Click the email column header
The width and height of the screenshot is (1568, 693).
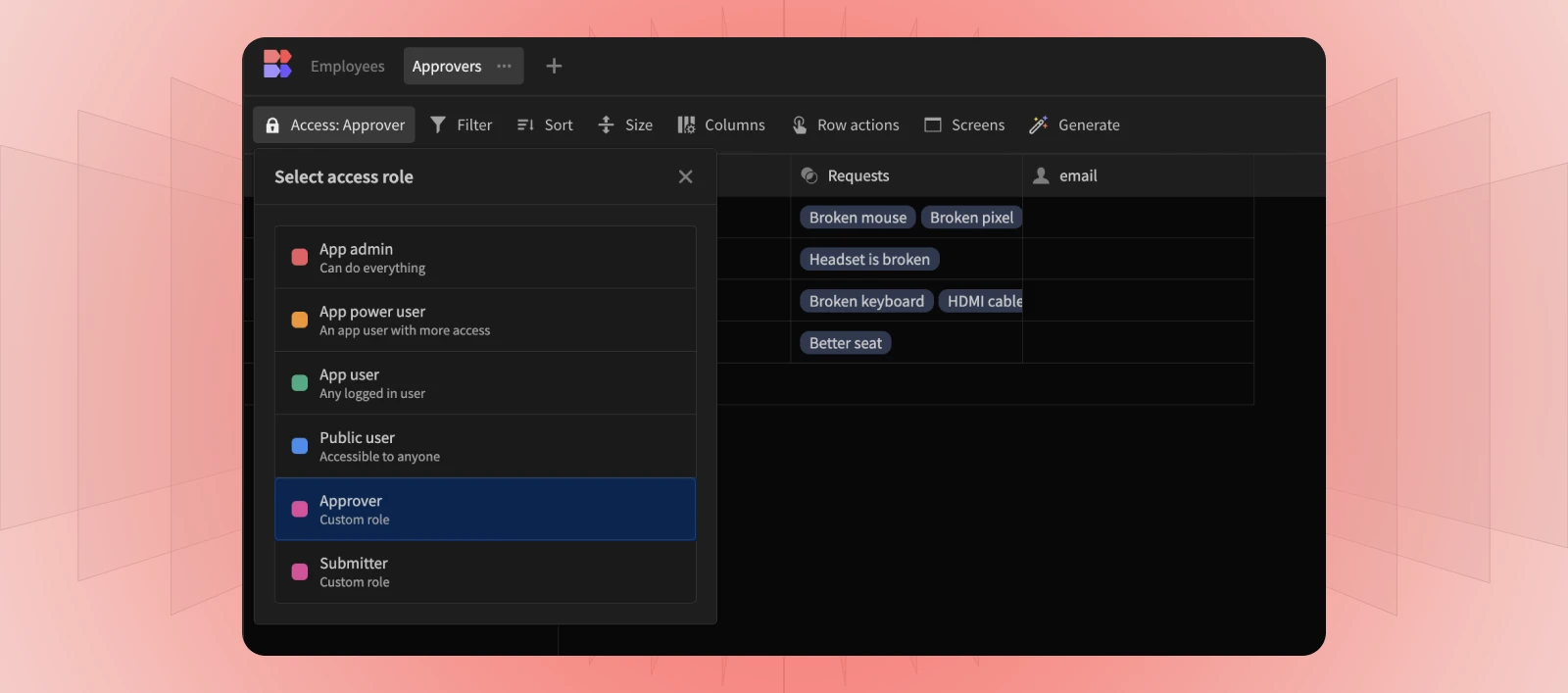click(1138, 175)
